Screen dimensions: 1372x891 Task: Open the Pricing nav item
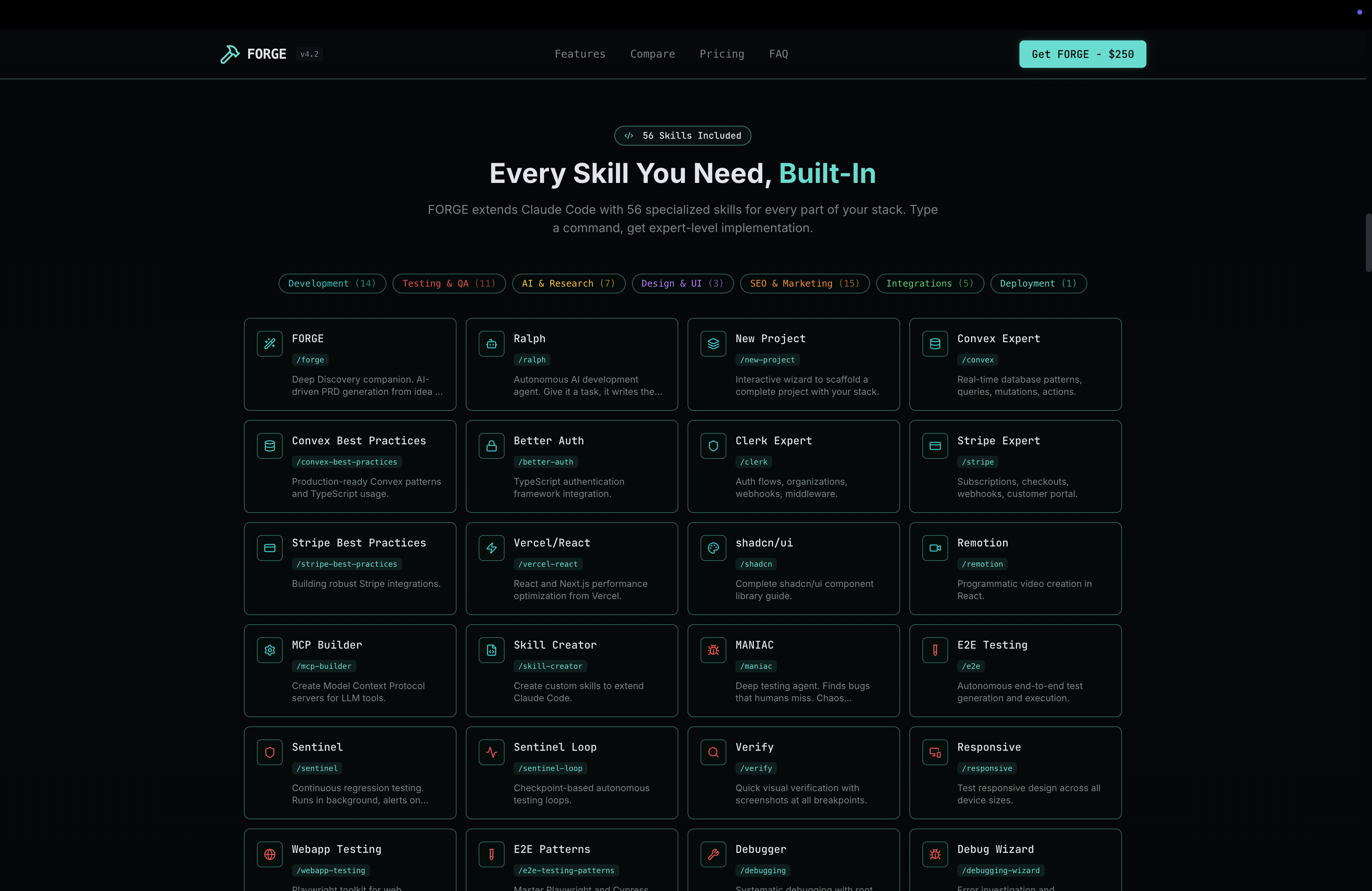(722, 54)
